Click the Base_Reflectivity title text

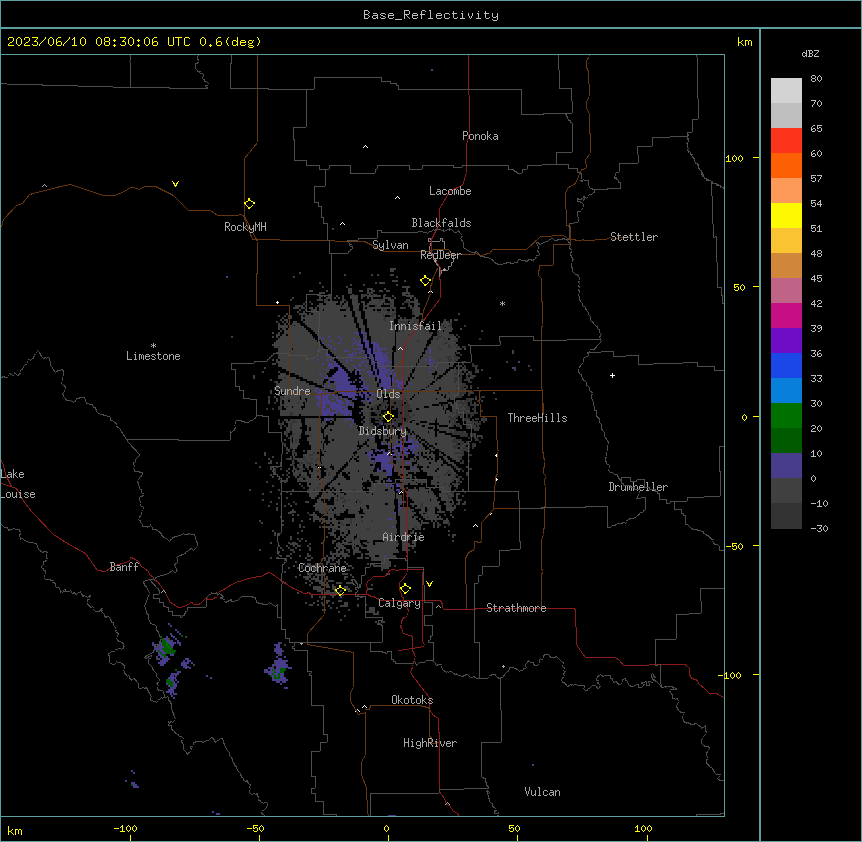[x=430, y=15]
